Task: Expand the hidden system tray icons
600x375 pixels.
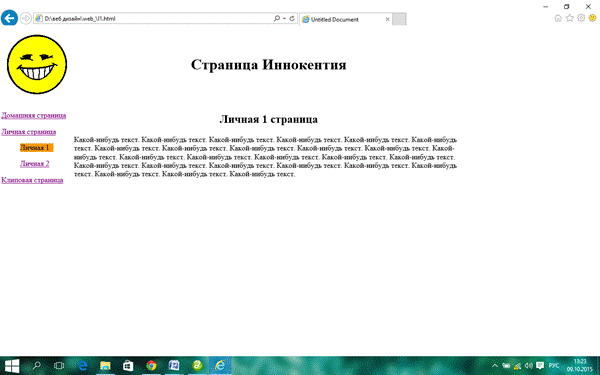Action: point(494,366)
